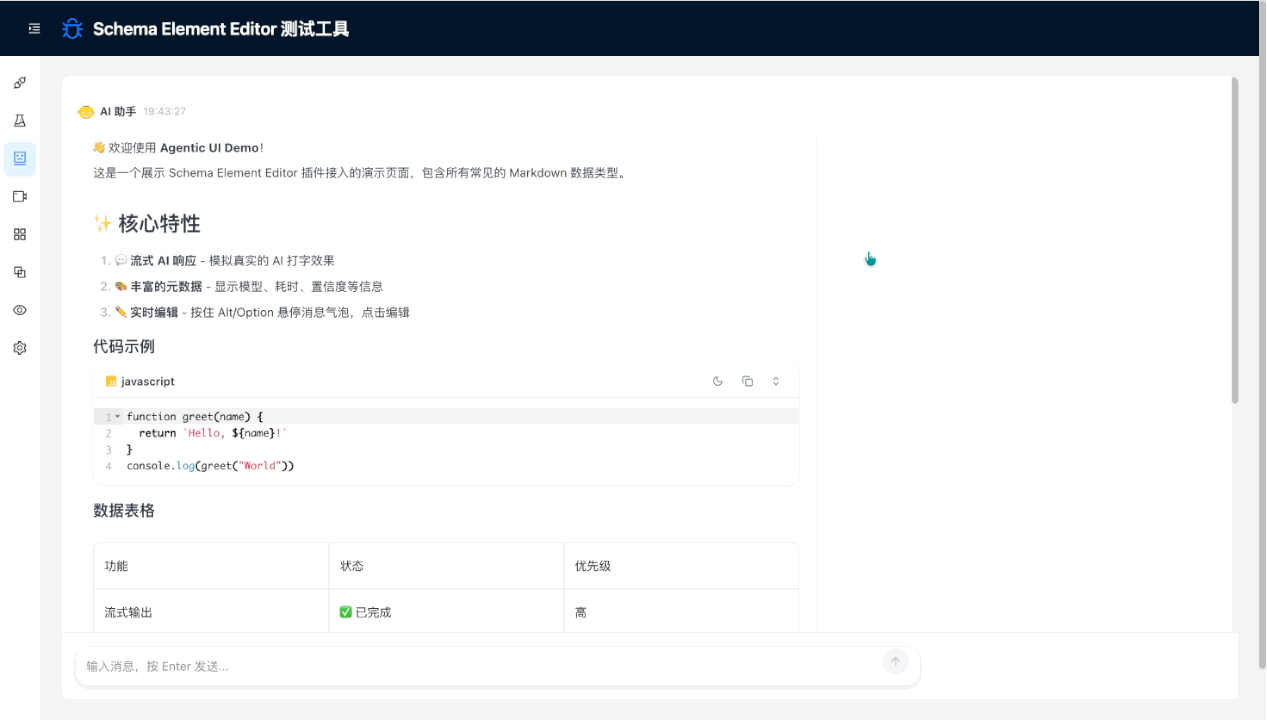Viewport: 1267px width, 720px height.
Task: Open the settings gear at sidebar bottom
Action: (19, 347)
